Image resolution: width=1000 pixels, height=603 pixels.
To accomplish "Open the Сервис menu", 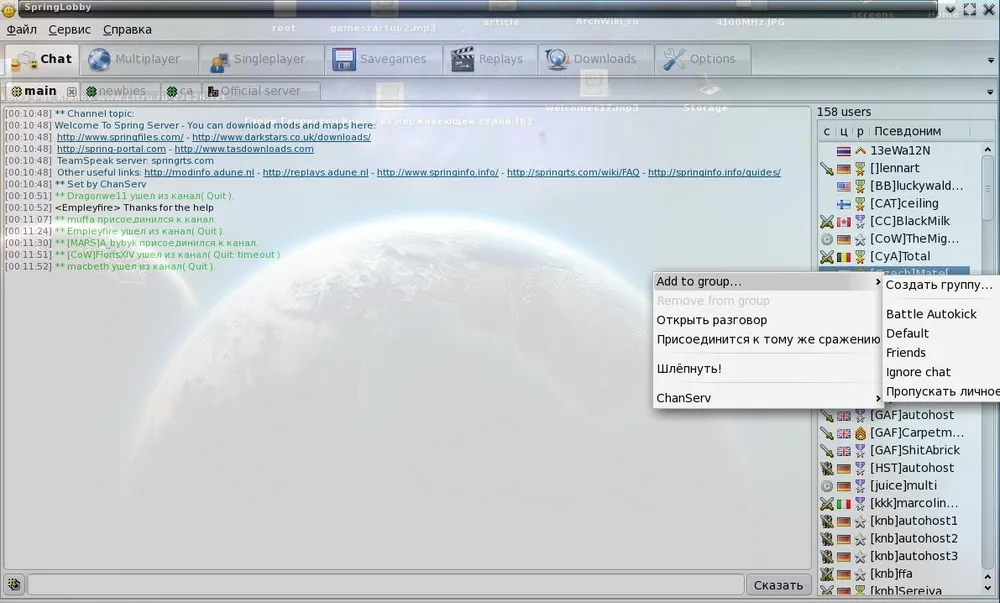I will tap(69, 30).
